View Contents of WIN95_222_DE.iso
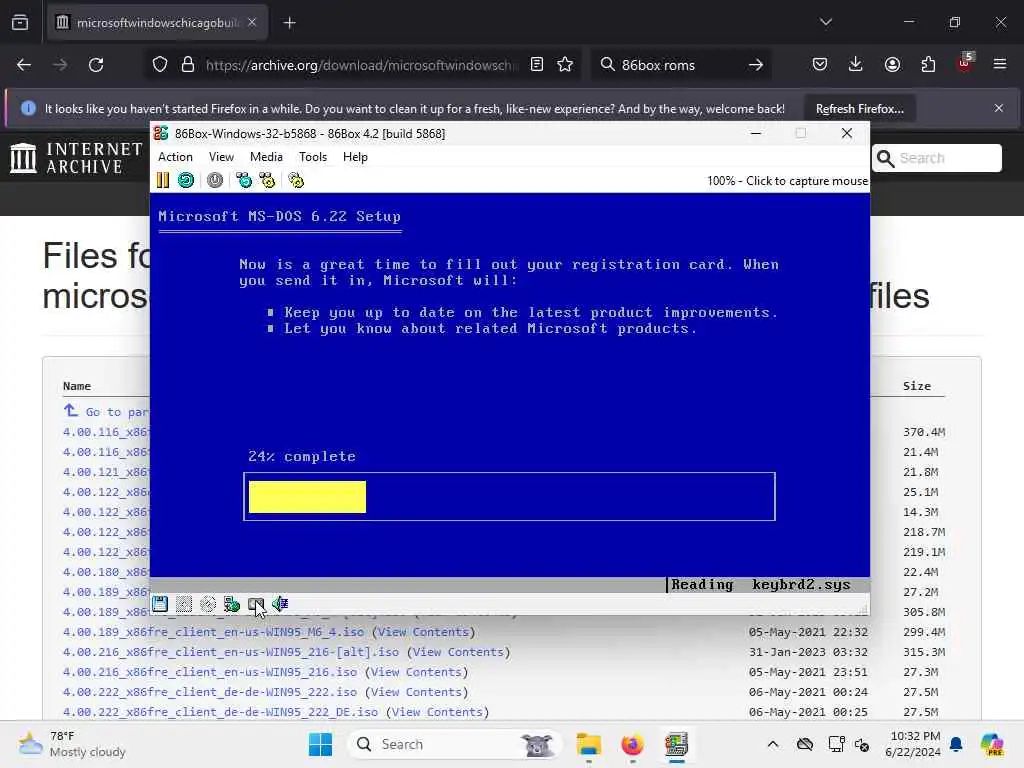This screenshot has height=768, width=1024. pyautogui.click(x=437, y=712)
